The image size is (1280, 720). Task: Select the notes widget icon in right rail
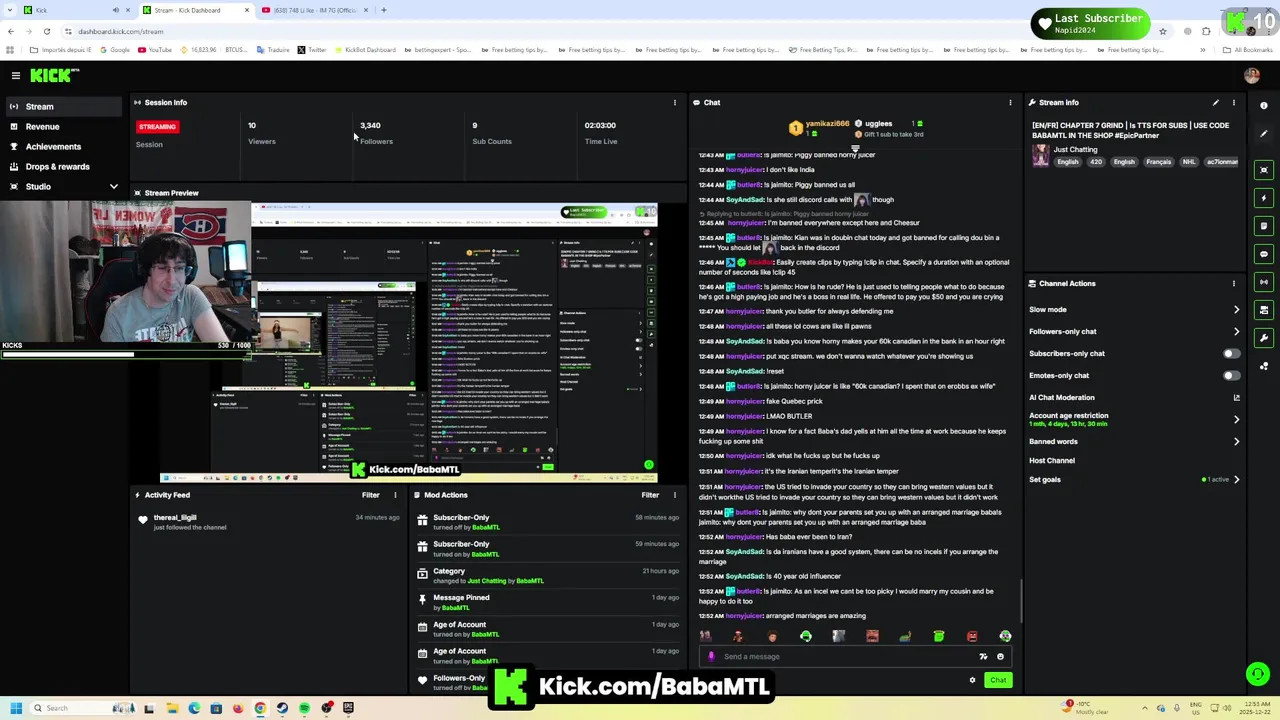point(1264,226)
